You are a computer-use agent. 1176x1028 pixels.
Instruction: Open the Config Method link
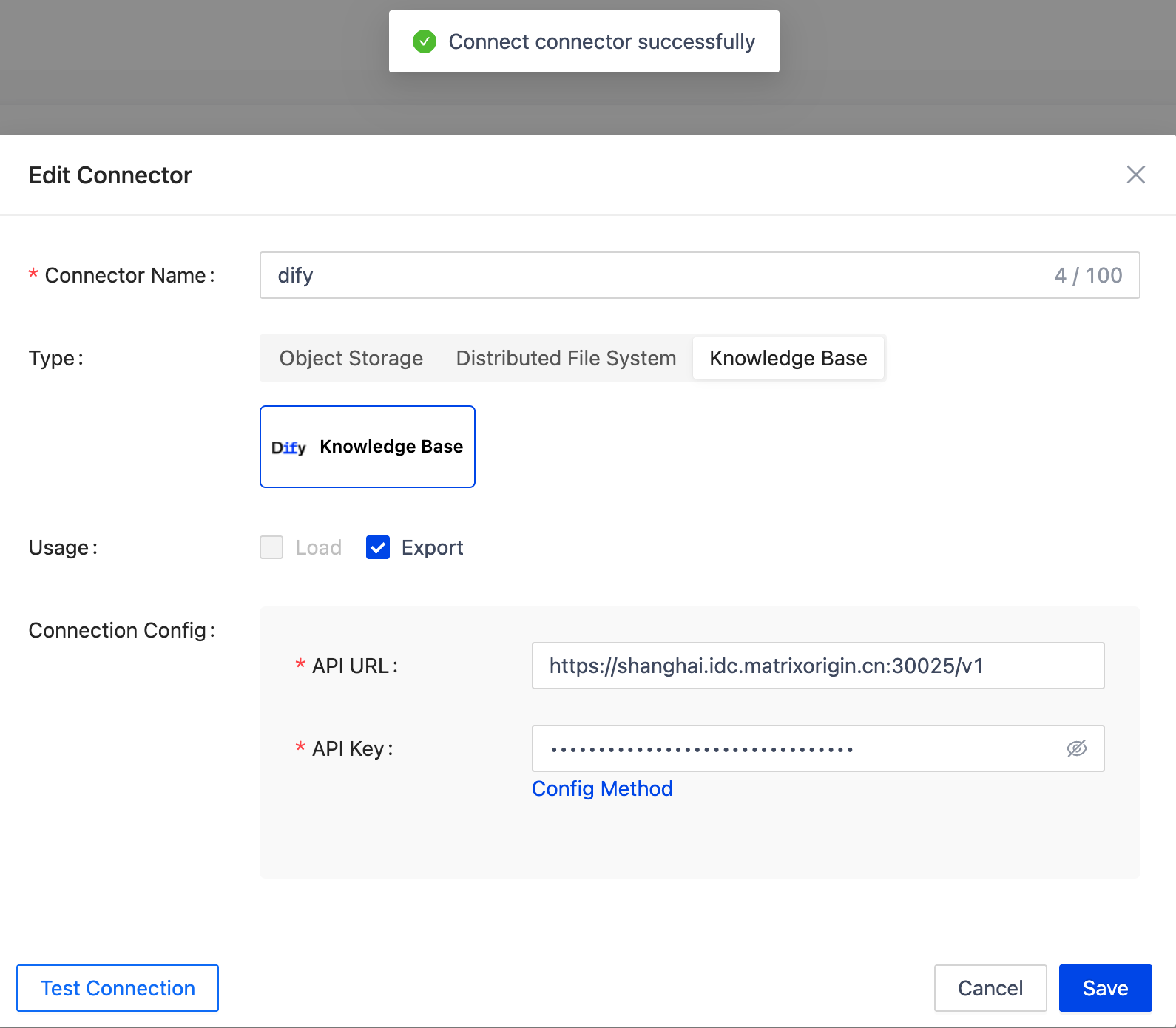coord(602,788)
